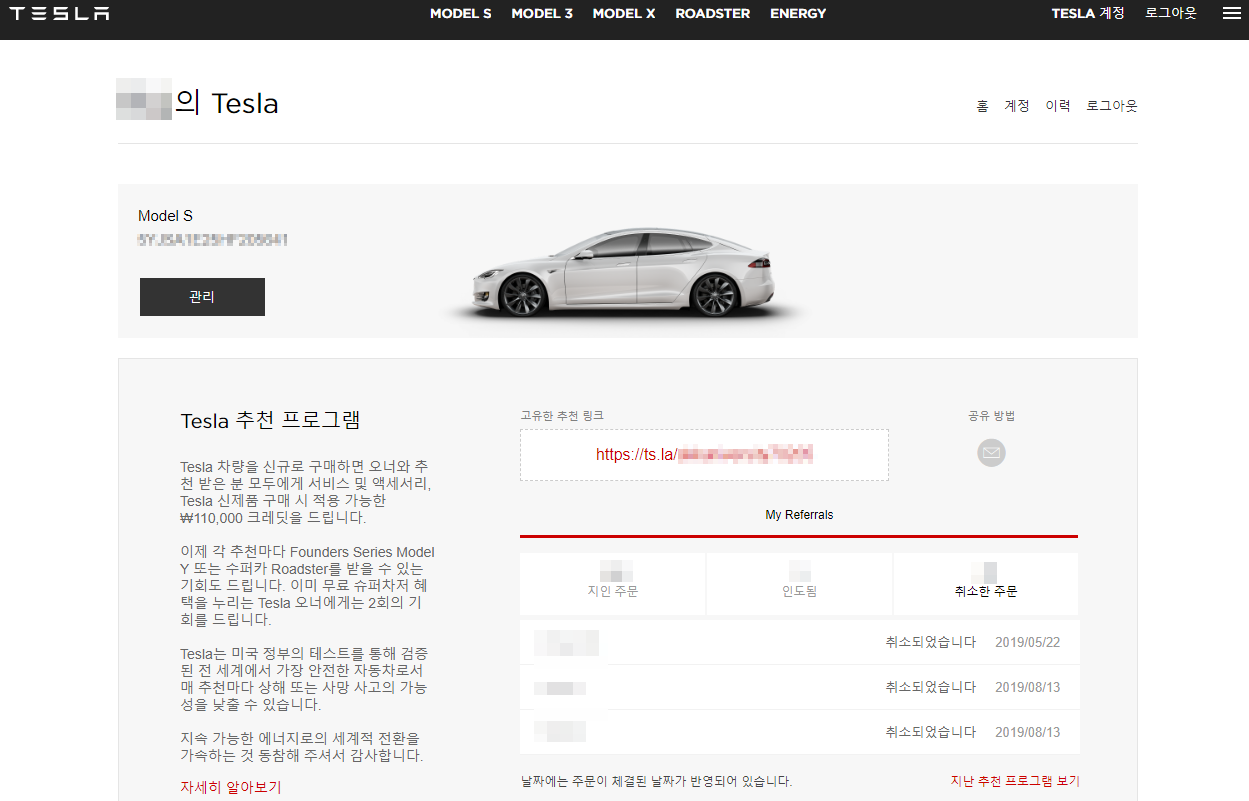This screenshot has height=801, width=1249.
Task: Click 고유한 추천 링크 label
Action: [562, 415]
